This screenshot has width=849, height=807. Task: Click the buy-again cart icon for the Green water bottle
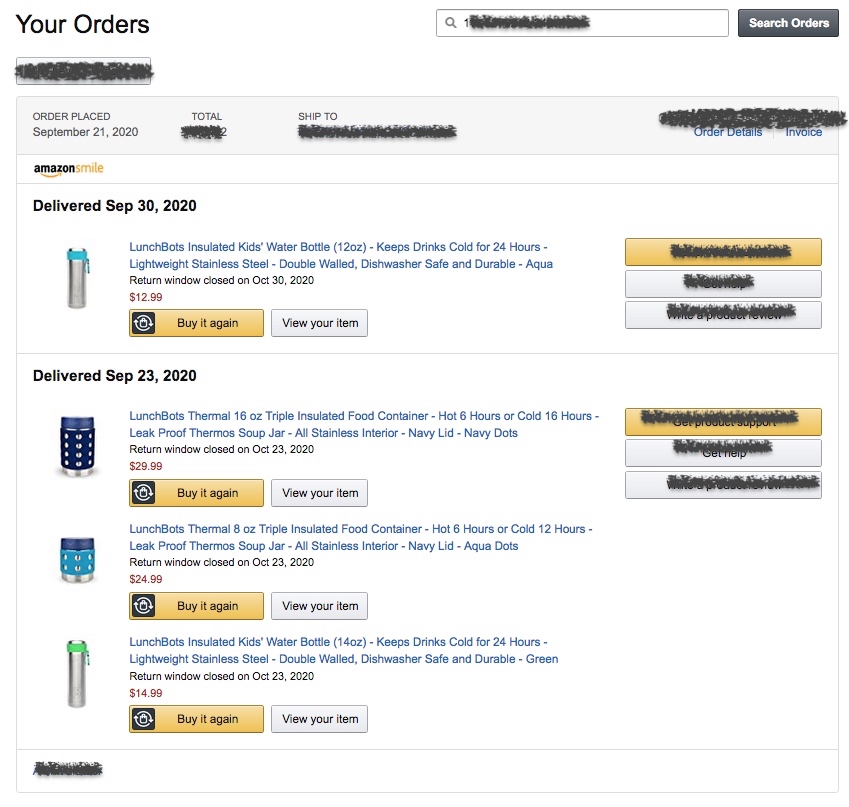[x=143, y=719]
